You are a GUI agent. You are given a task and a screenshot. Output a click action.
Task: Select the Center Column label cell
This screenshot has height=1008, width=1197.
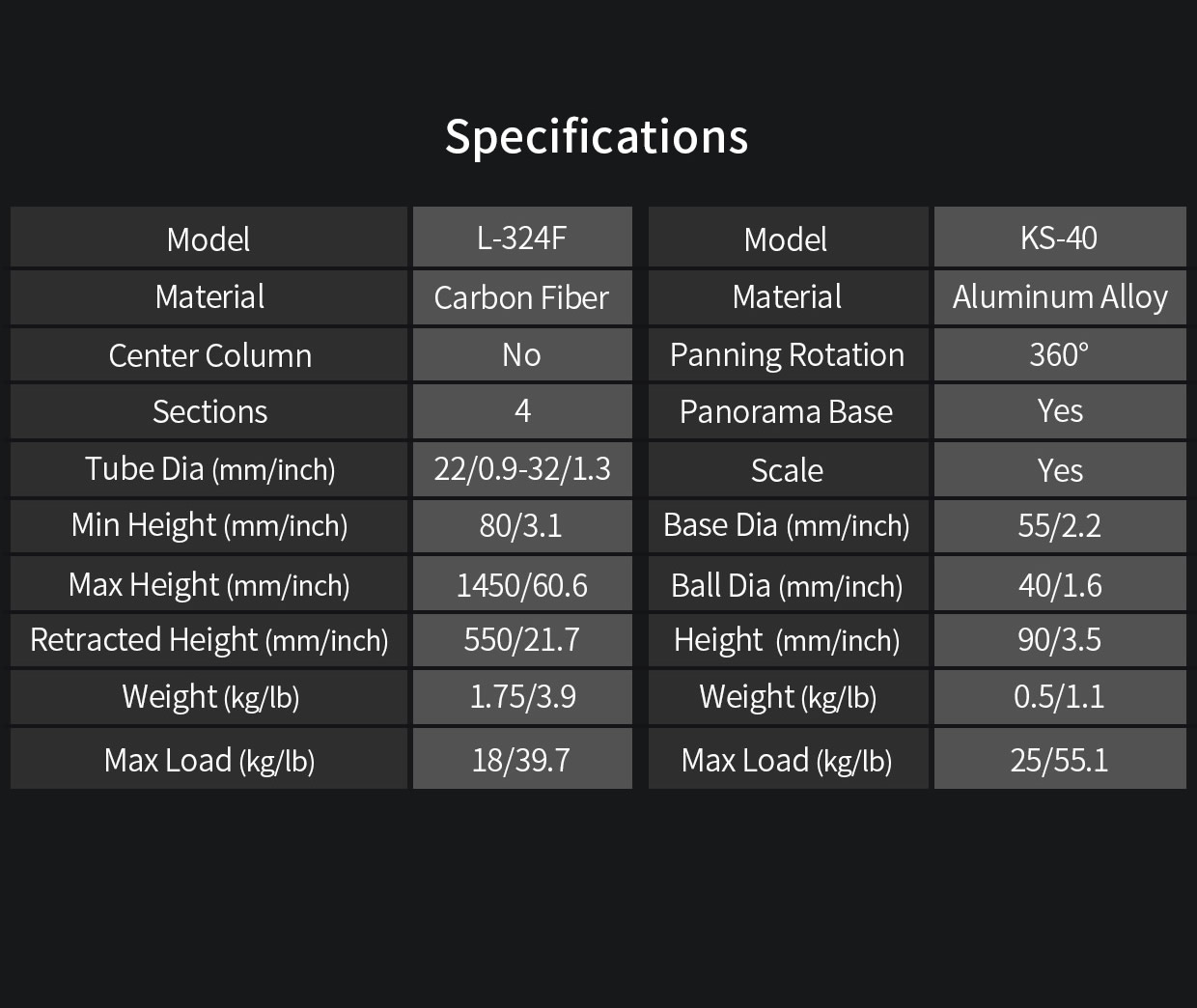[209, 354]
